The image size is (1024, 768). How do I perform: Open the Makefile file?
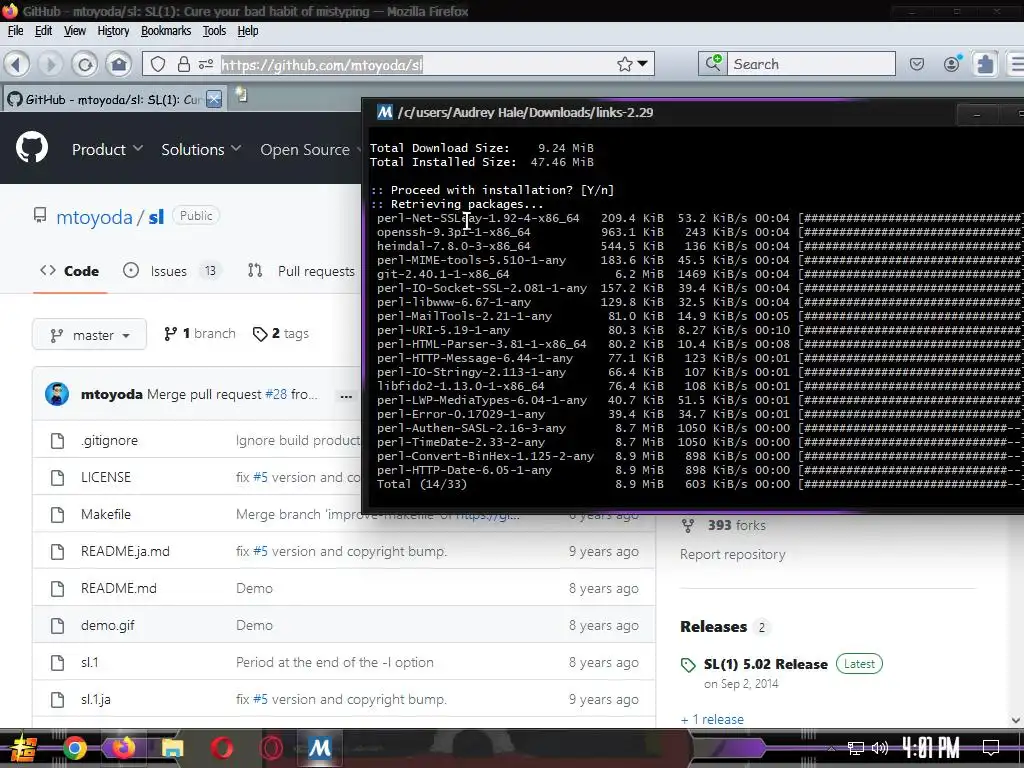click(x=106, y=515)
